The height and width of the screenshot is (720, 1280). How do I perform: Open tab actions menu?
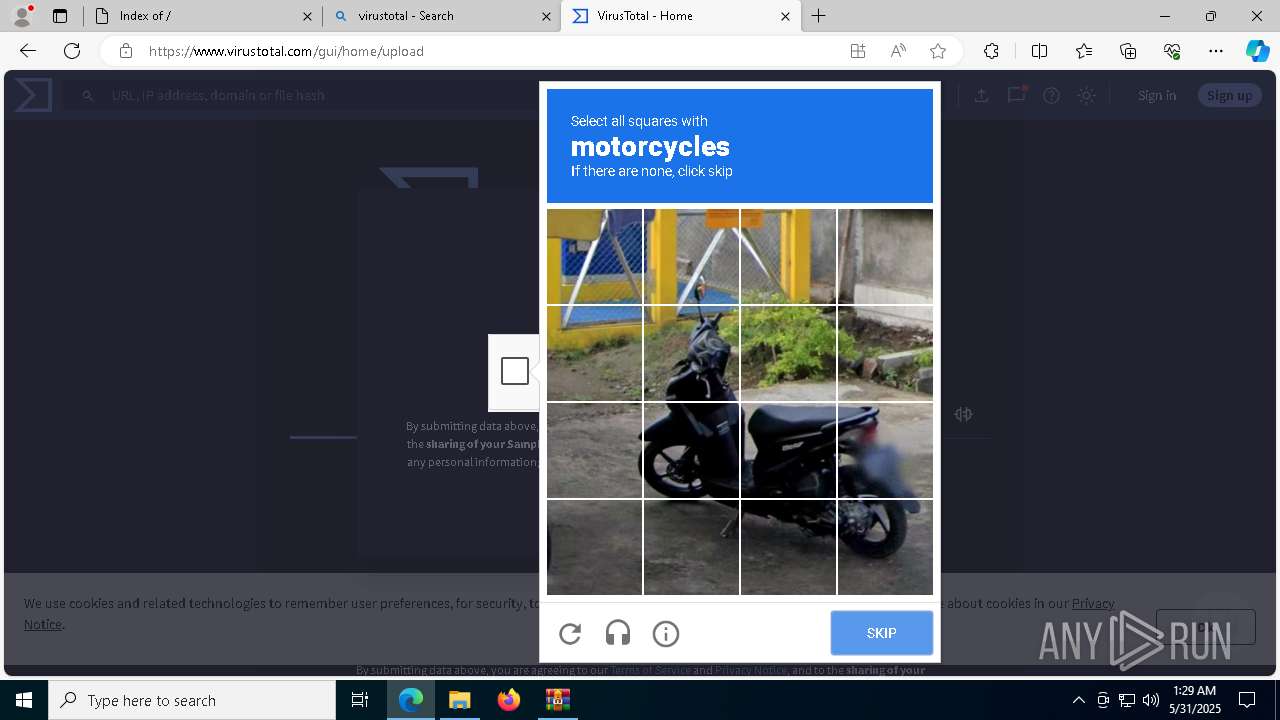click(x=60, y=16)
